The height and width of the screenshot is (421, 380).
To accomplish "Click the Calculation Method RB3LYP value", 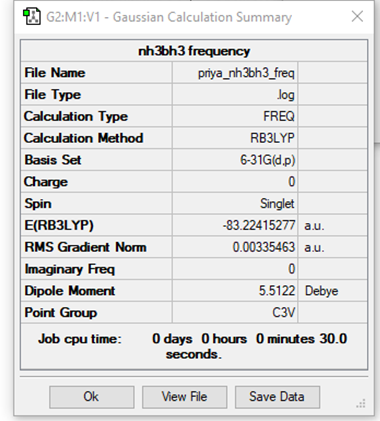I will [x=235, y=138].
